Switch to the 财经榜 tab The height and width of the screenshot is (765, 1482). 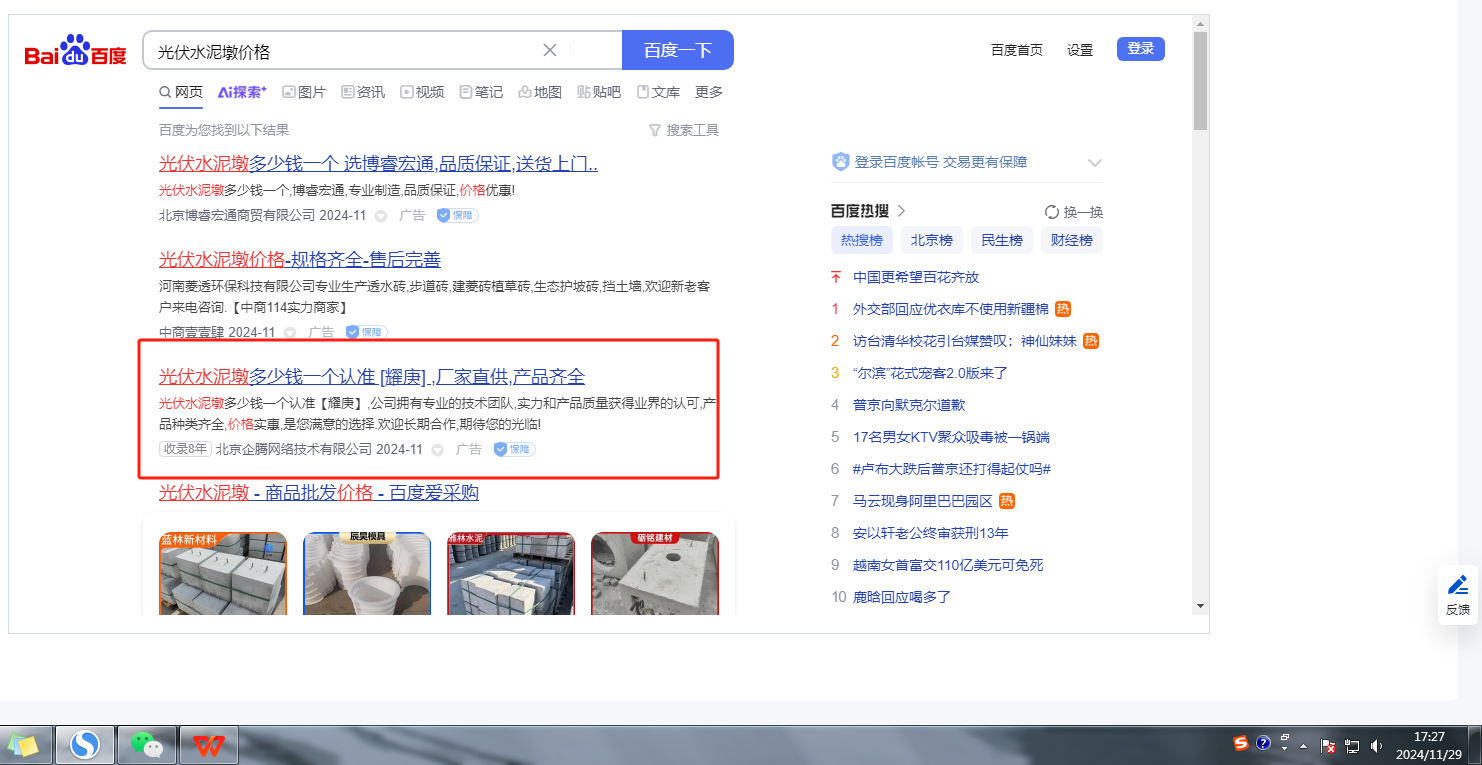(1072, 240)
